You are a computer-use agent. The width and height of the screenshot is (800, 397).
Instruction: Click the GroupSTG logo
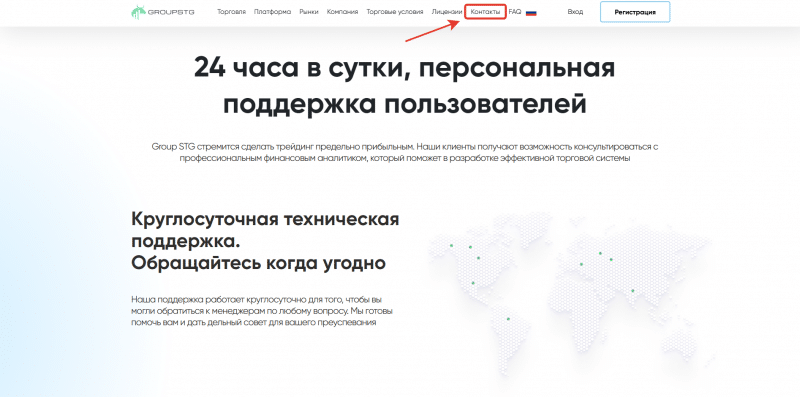(x=163, y=12)
